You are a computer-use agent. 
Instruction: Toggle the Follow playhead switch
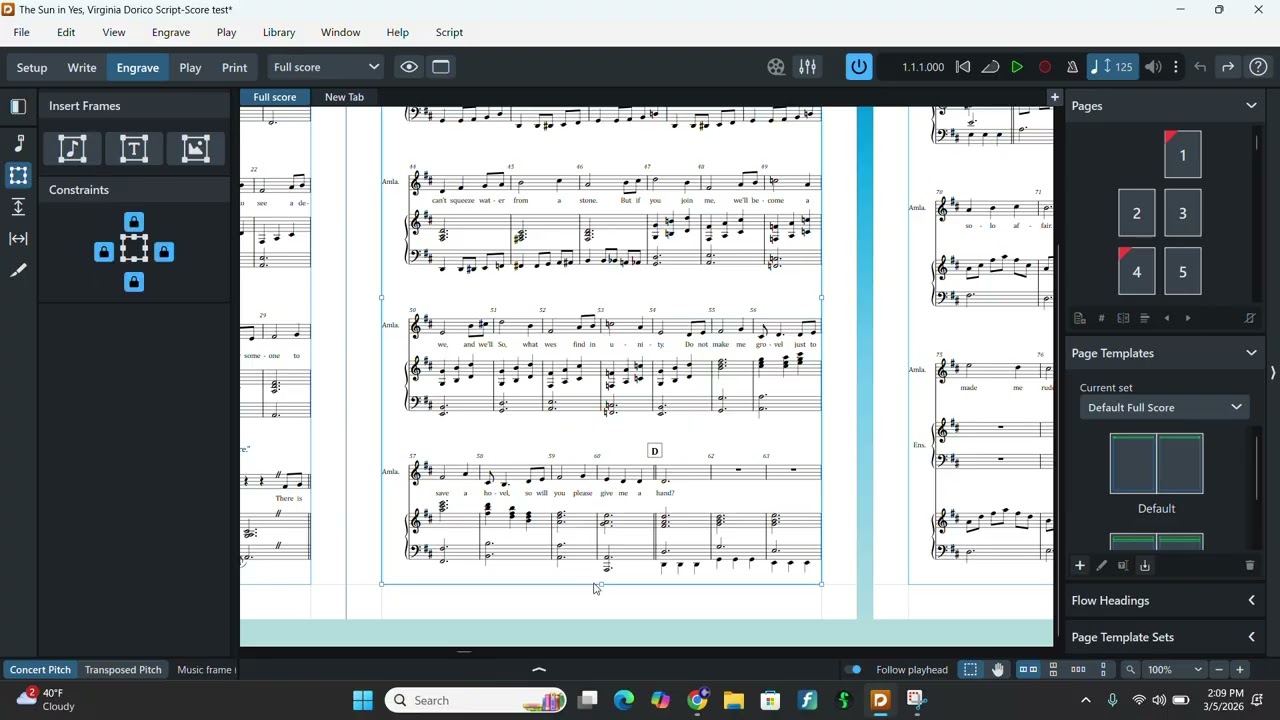(853, 670)
